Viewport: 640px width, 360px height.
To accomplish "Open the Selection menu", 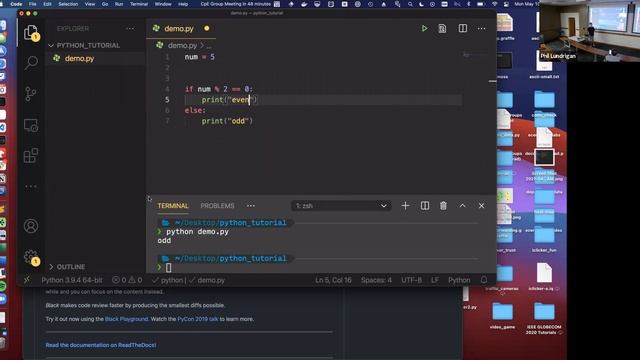I will [68, 4].
